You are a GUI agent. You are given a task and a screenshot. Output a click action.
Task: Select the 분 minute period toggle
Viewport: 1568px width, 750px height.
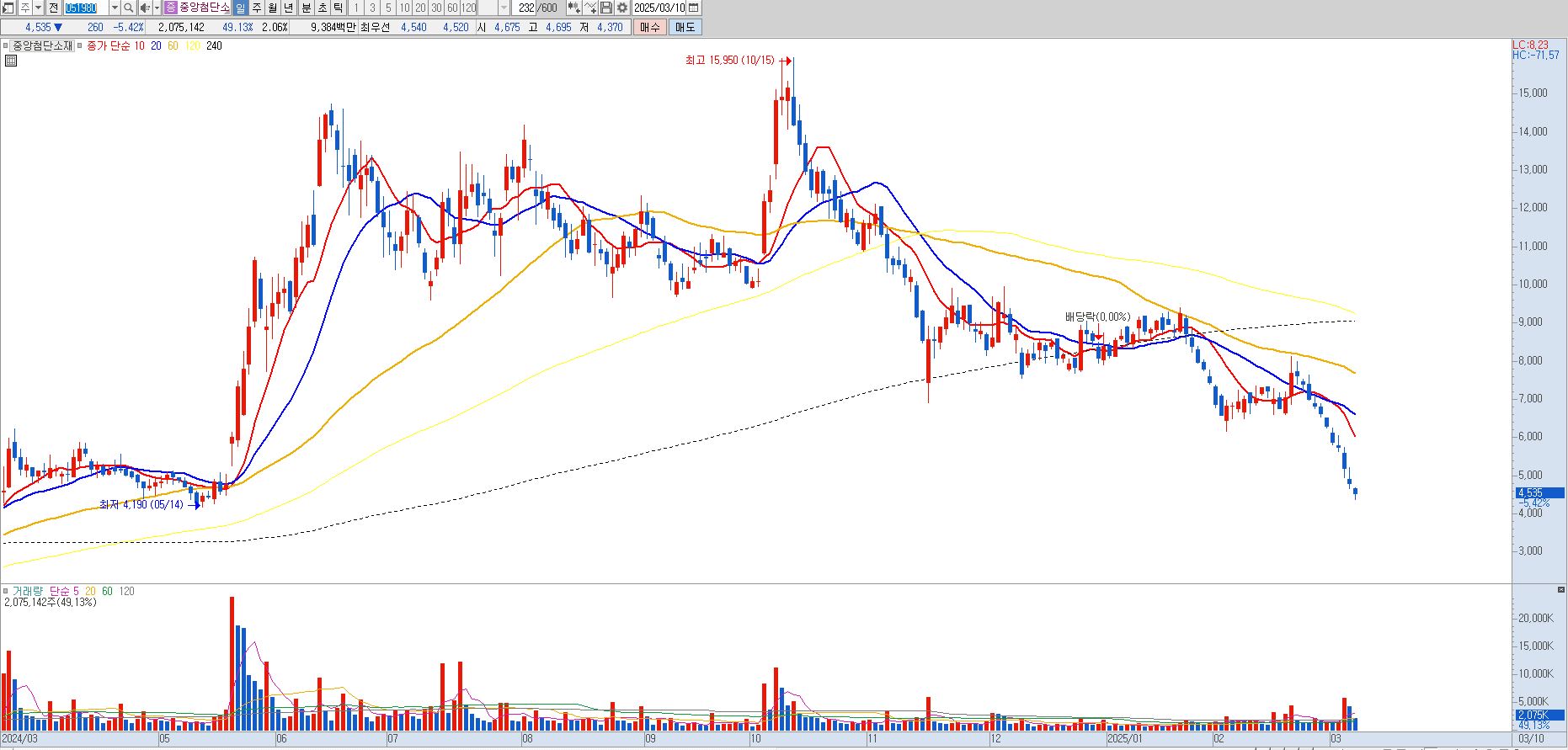pyautogui.click(x=306, y=8)
